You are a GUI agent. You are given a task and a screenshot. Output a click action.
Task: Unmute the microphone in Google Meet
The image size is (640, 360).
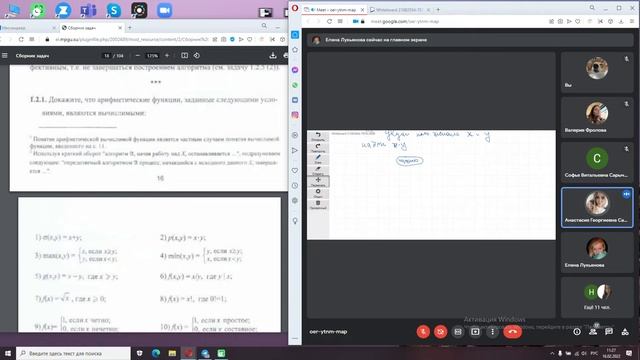(x=423, y=332)
